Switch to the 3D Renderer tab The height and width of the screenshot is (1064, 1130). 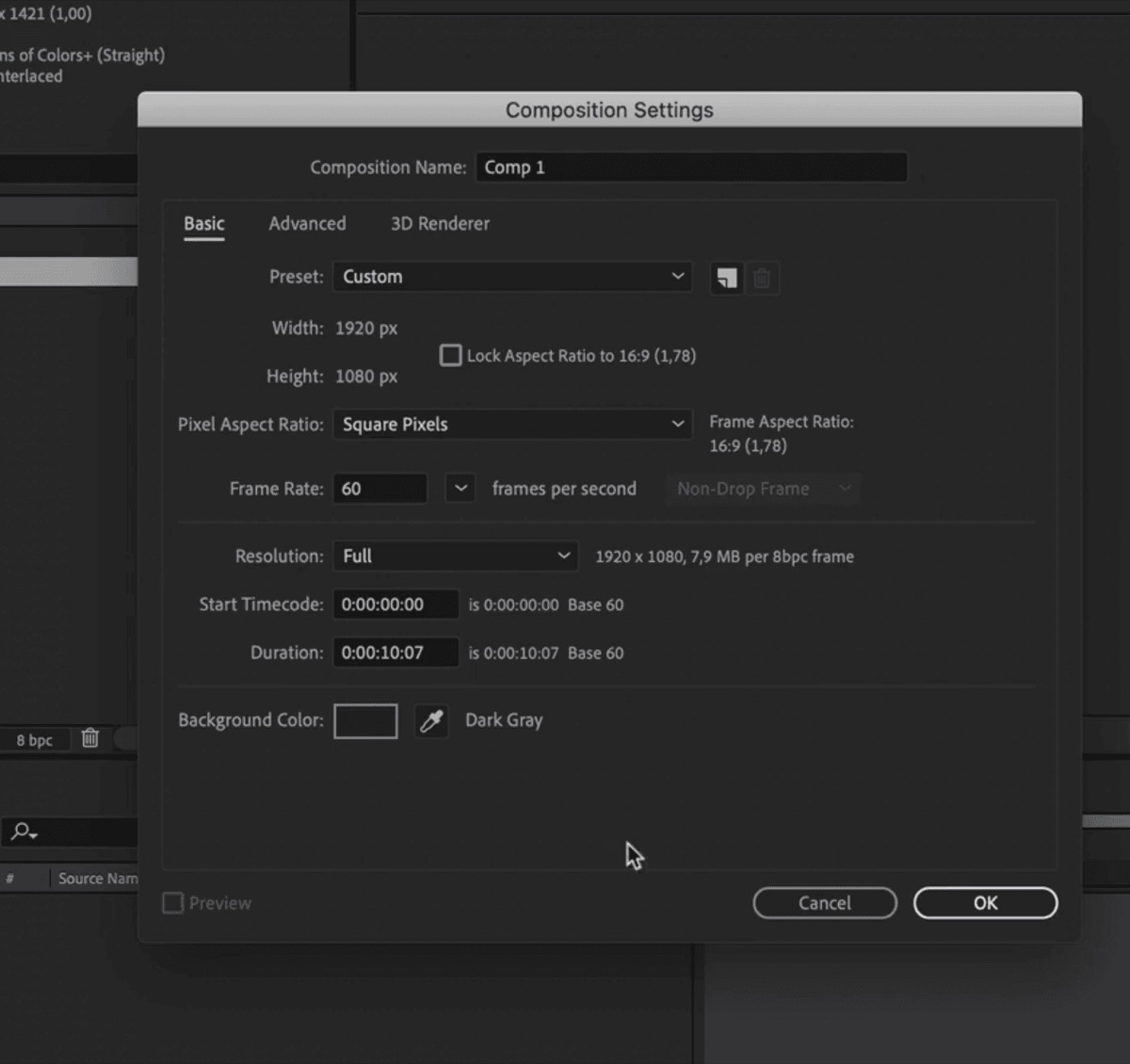pyautogui.click(x=440, y=224)
